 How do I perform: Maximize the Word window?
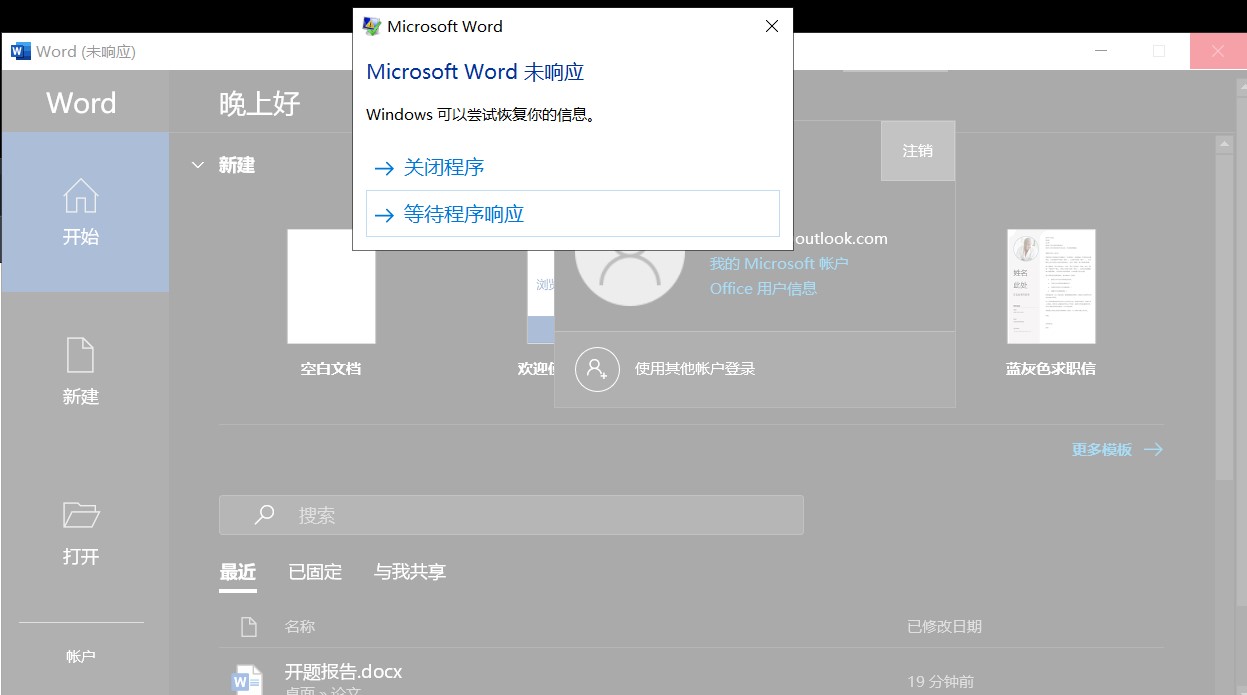pyautogui.click(x=1159, y=51)
